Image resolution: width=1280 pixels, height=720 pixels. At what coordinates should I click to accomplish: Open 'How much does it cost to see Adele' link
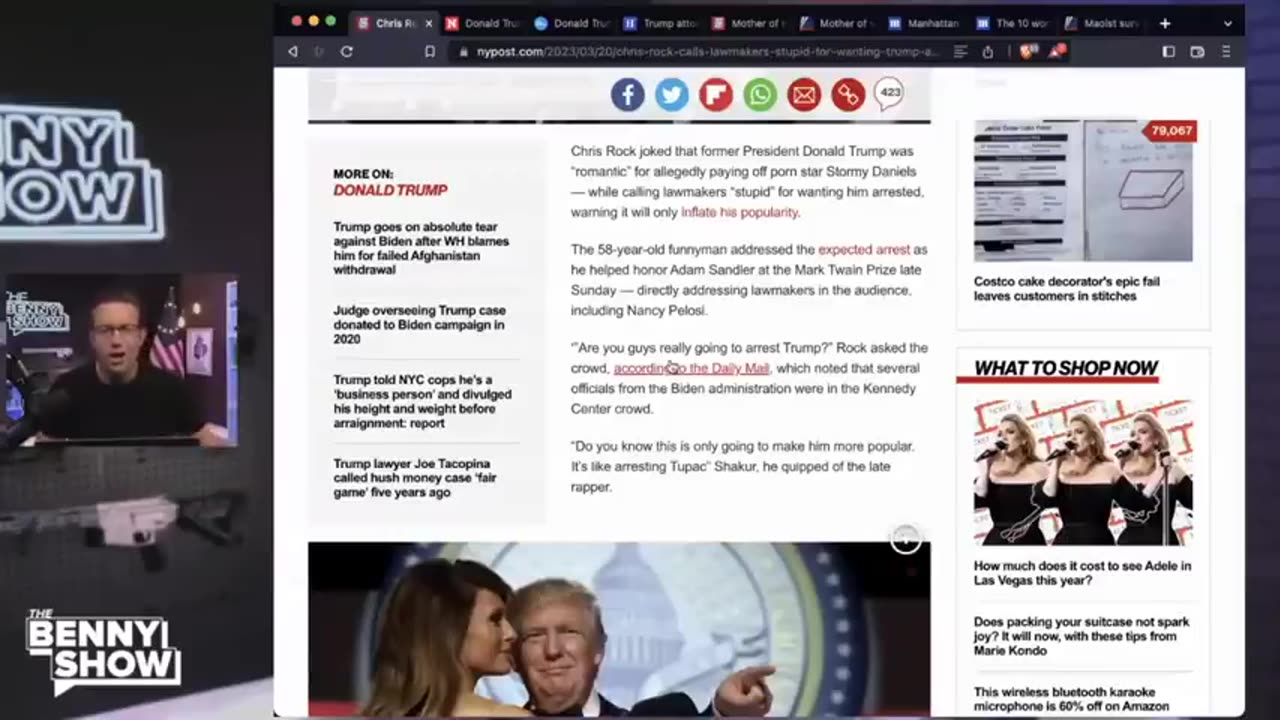(x=1082, y=573)
